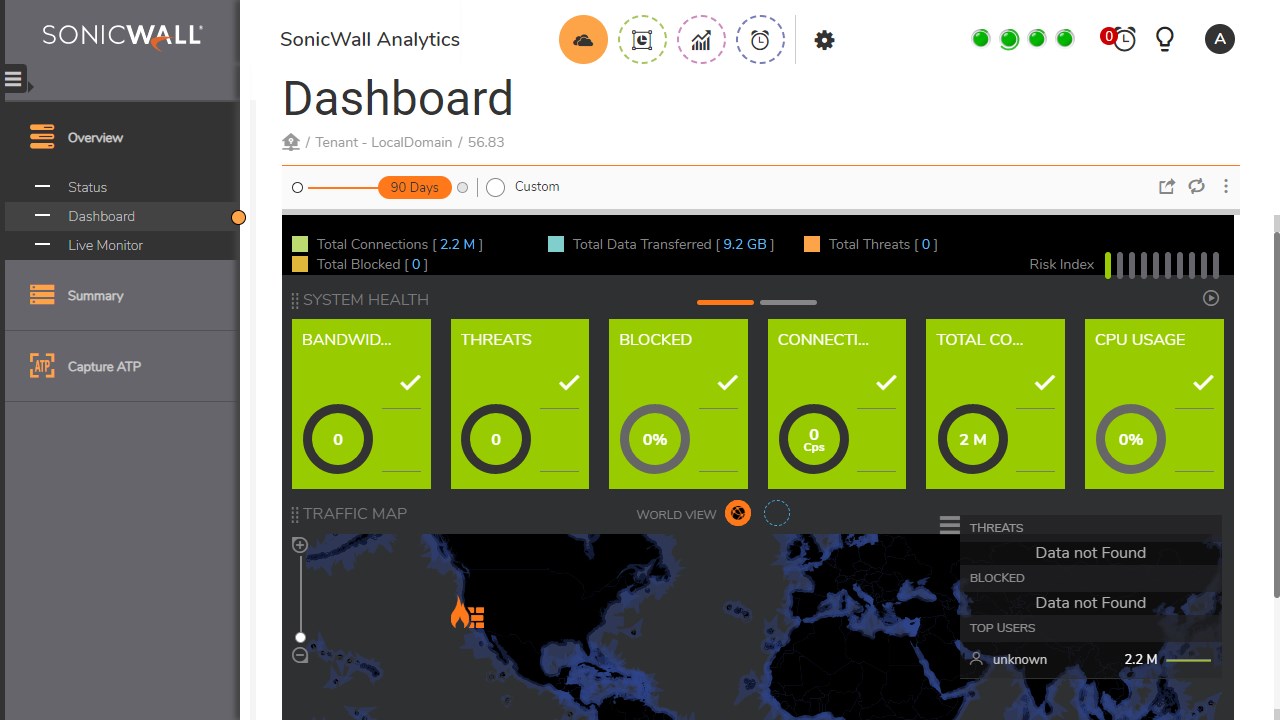1280x720 pixels.
Task: Expand the Capture ATP section
Action: [x=121, y=366]
